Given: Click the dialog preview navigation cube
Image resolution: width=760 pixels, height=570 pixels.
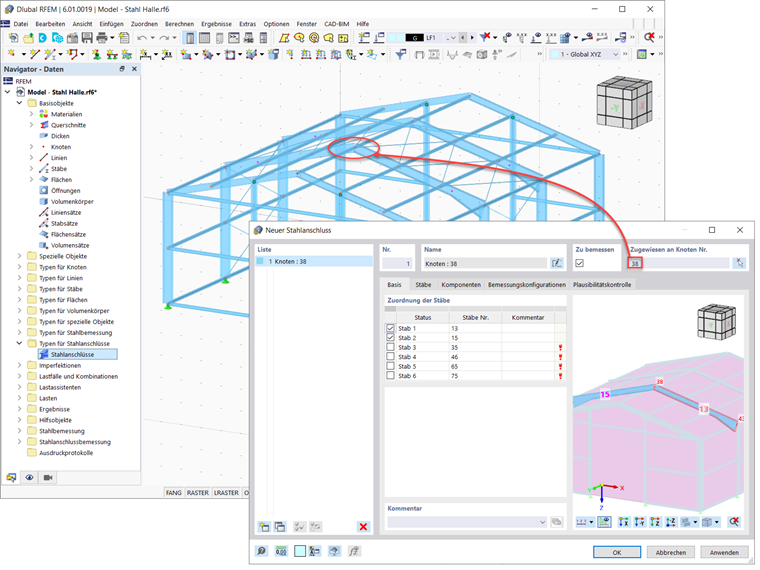Looking at the screenshot, I should click(x=716, y=321).
